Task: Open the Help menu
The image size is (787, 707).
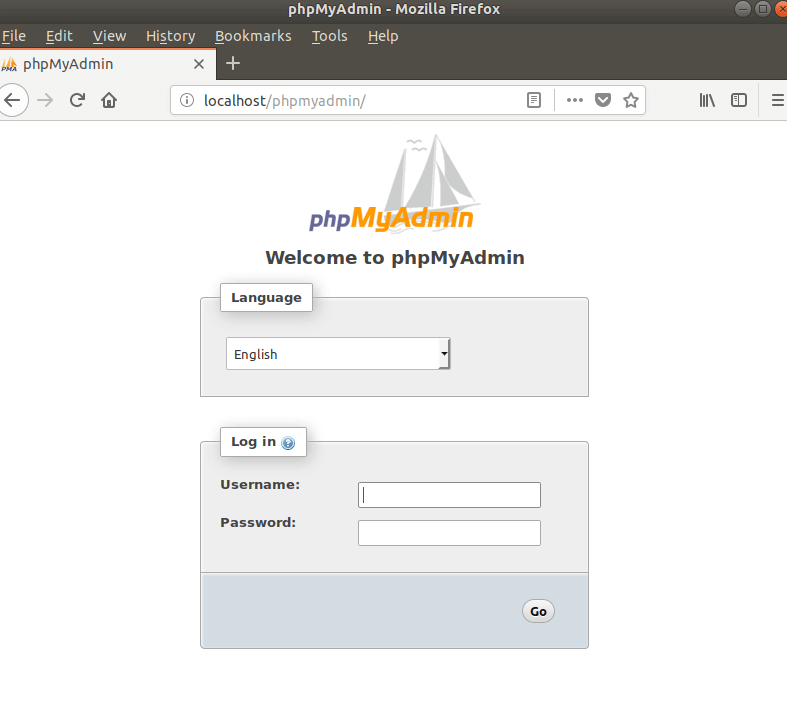Action: point(383,36)
